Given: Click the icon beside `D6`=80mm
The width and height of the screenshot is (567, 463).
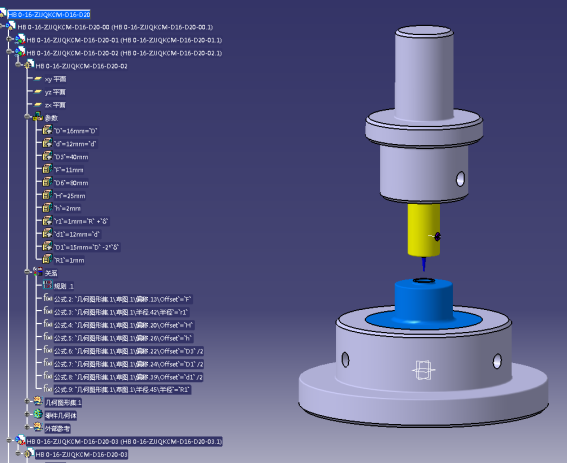Looking at the screenshot, I should click(47, 182).
